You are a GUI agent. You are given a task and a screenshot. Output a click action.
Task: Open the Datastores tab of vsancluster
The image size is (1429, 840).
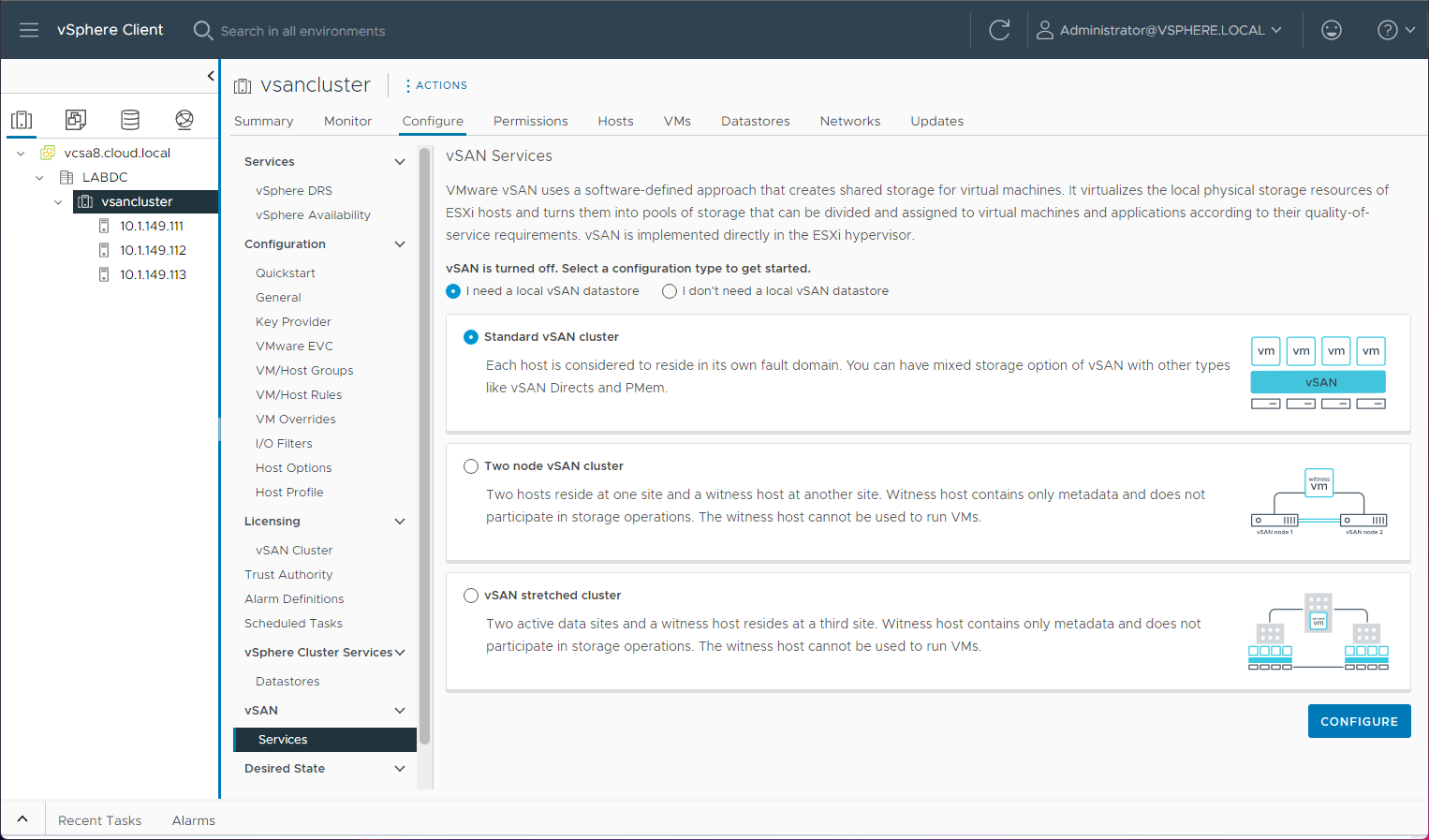pos(755,121)
